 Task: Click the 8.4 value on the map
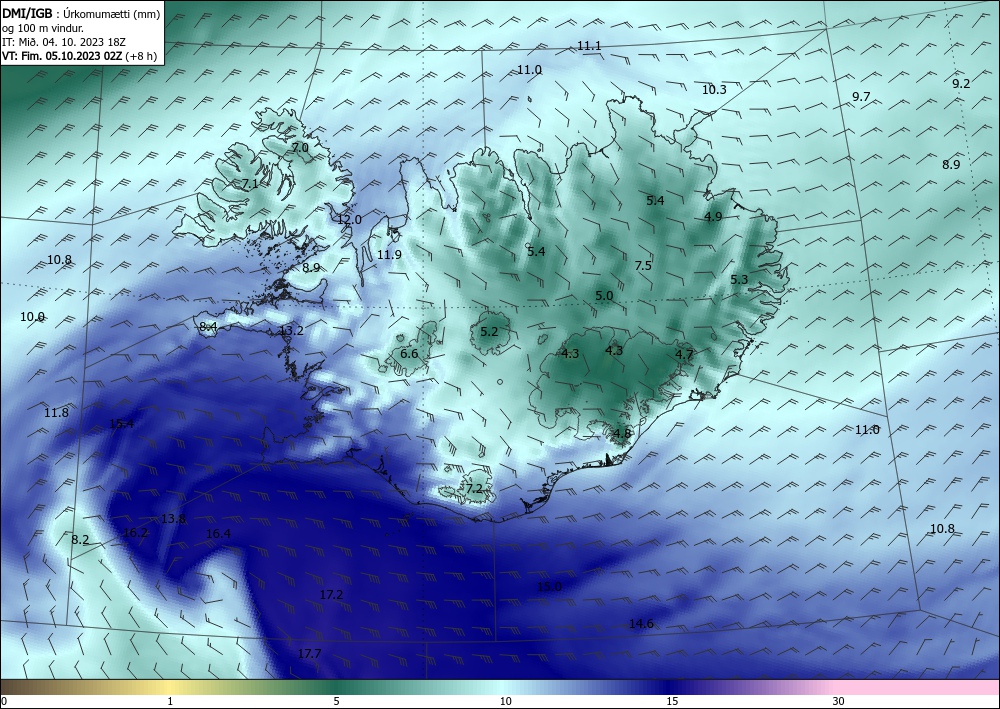point(209,327)
